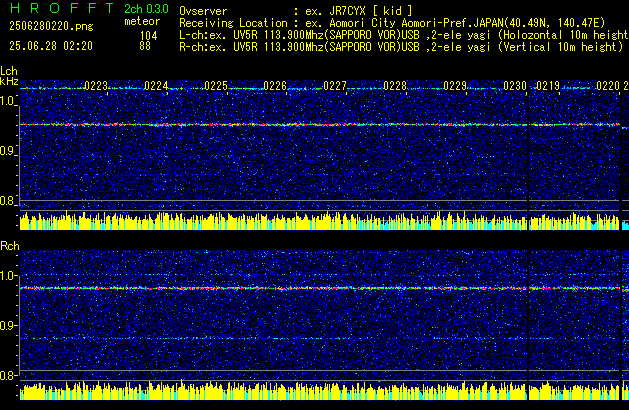
Task: Click the 0219 time marker
Action: (x=548, y=86)
